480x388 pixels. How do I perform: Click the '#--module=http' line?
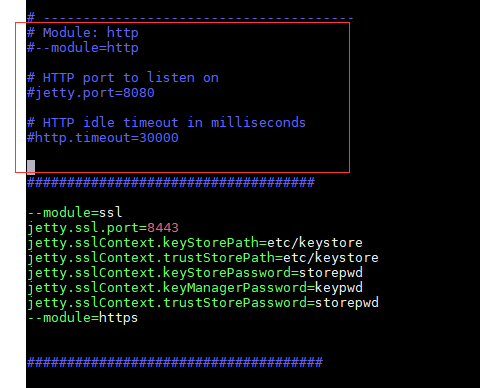click(83, 48)
